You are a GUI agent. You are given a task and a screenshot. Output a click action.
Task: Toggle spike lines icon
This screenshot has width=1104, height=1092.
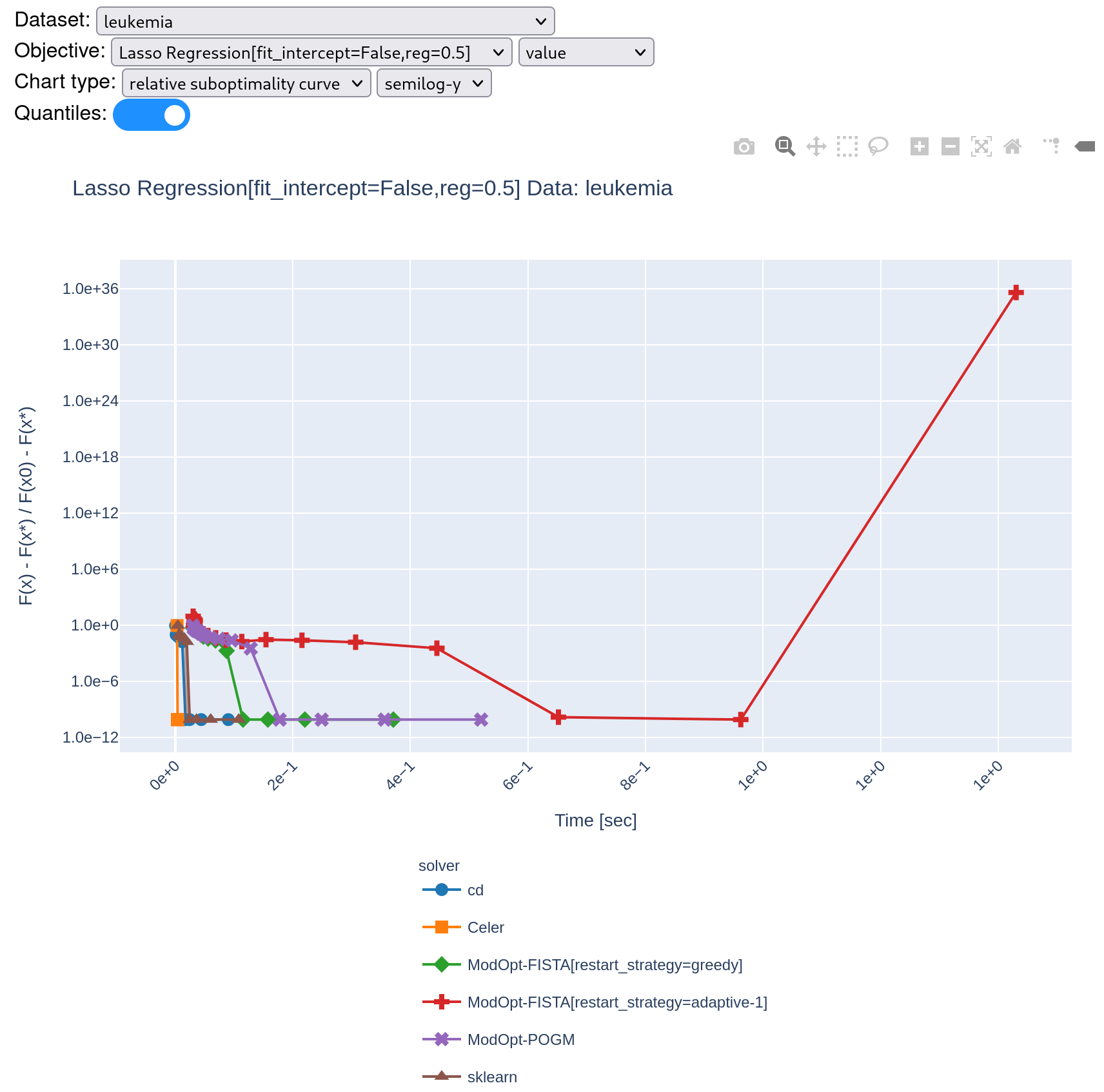tap(1052, 147)
